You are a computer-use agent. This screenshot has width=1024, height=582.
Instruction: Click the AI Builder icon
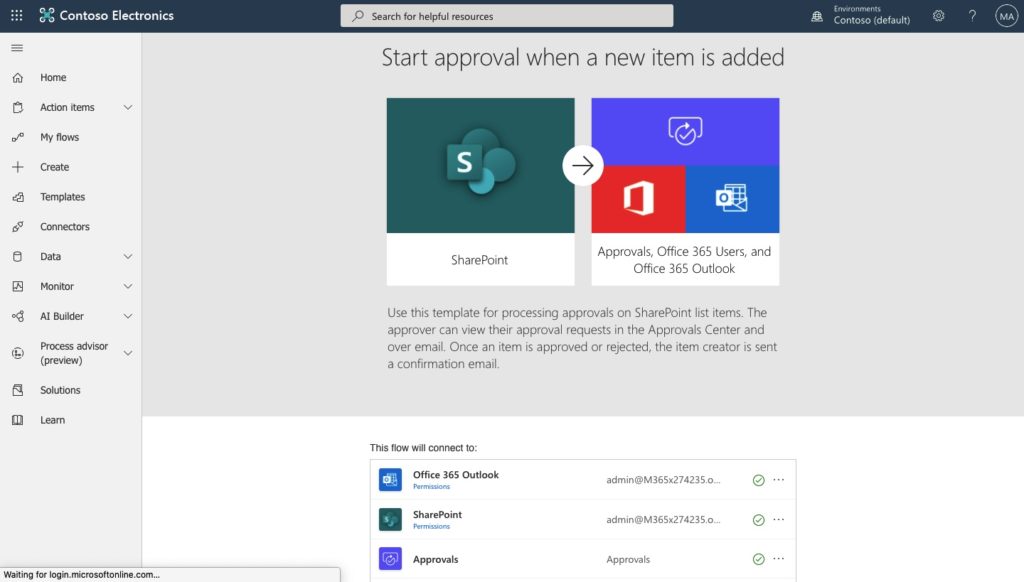[x=18, y=316]
